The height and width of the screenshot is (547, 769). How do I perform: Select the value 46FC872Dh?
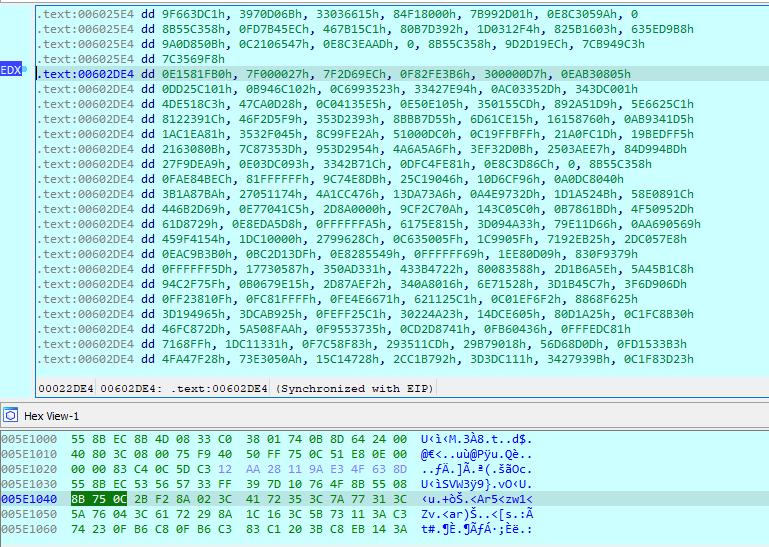click(193, 329)
